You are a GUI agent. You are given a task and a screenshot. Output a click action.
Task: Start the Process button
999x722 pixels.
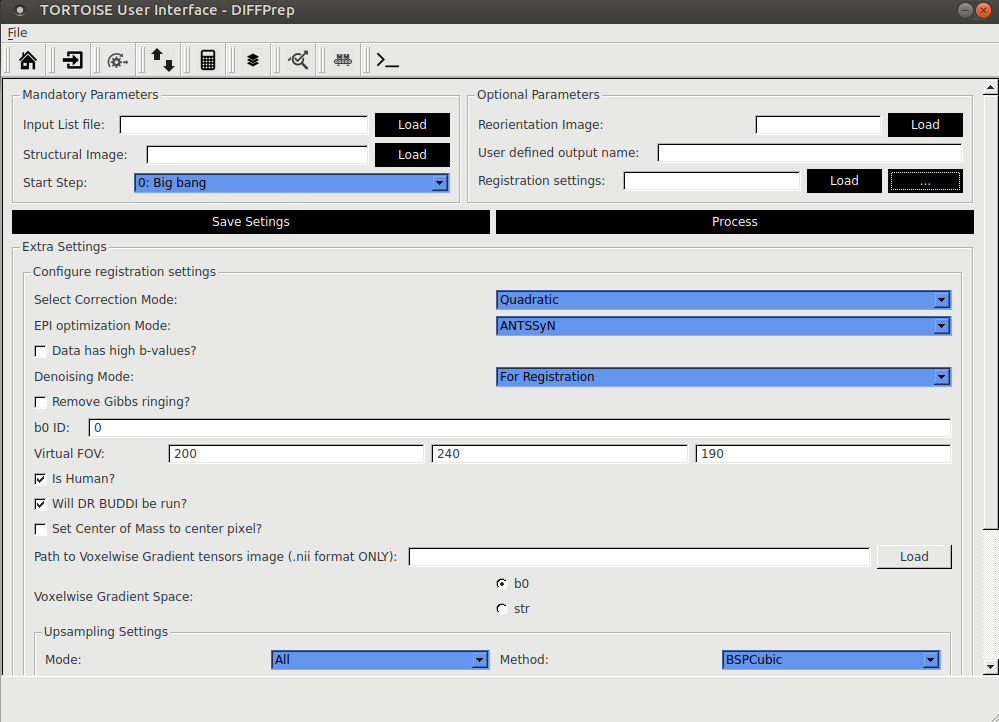tap(735, 222)
